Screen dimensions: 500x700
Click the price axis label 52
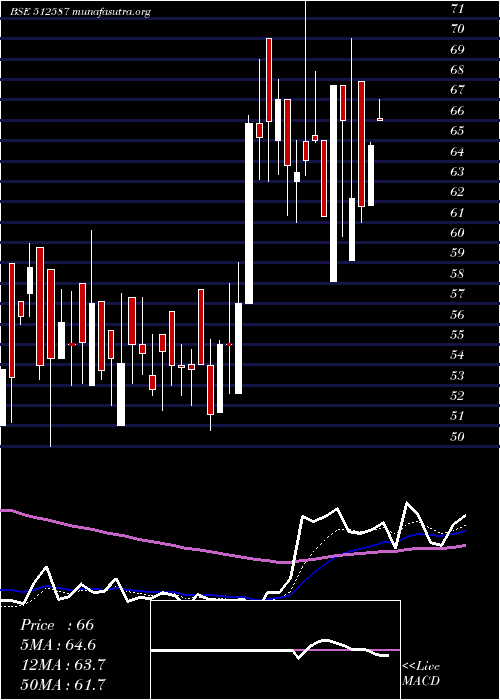[x=458, y=396]
